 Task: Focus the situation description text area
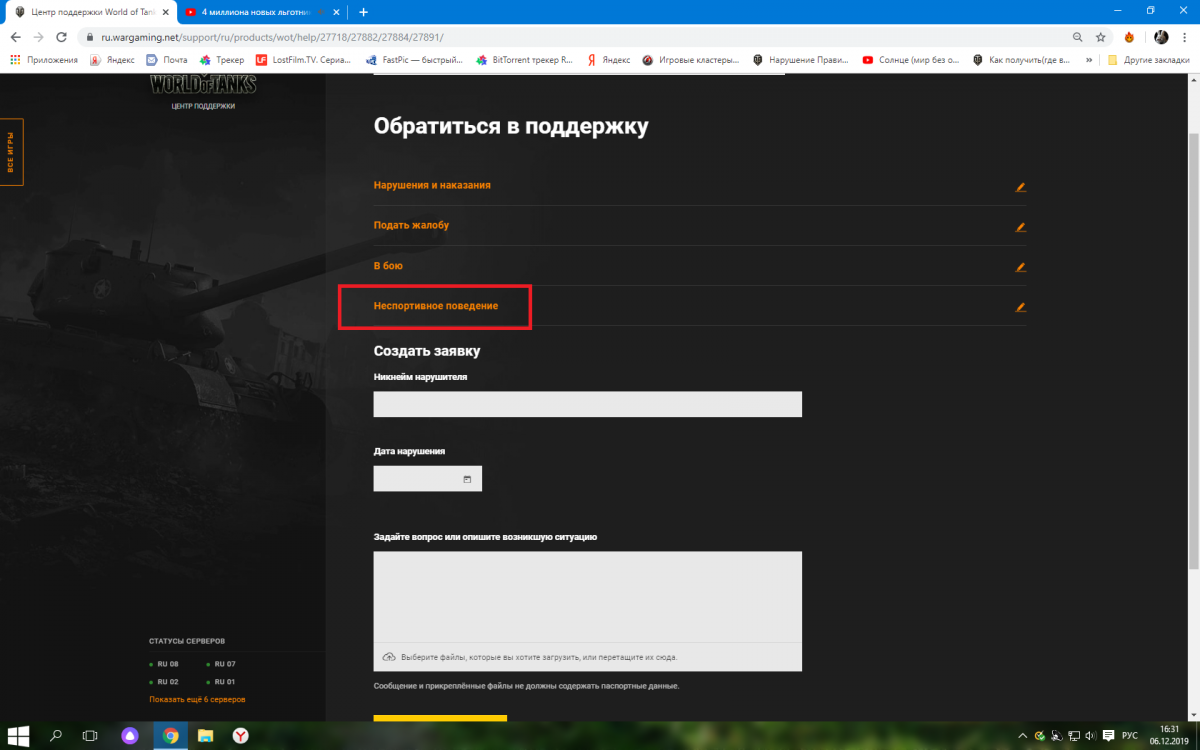pos(588,596)
